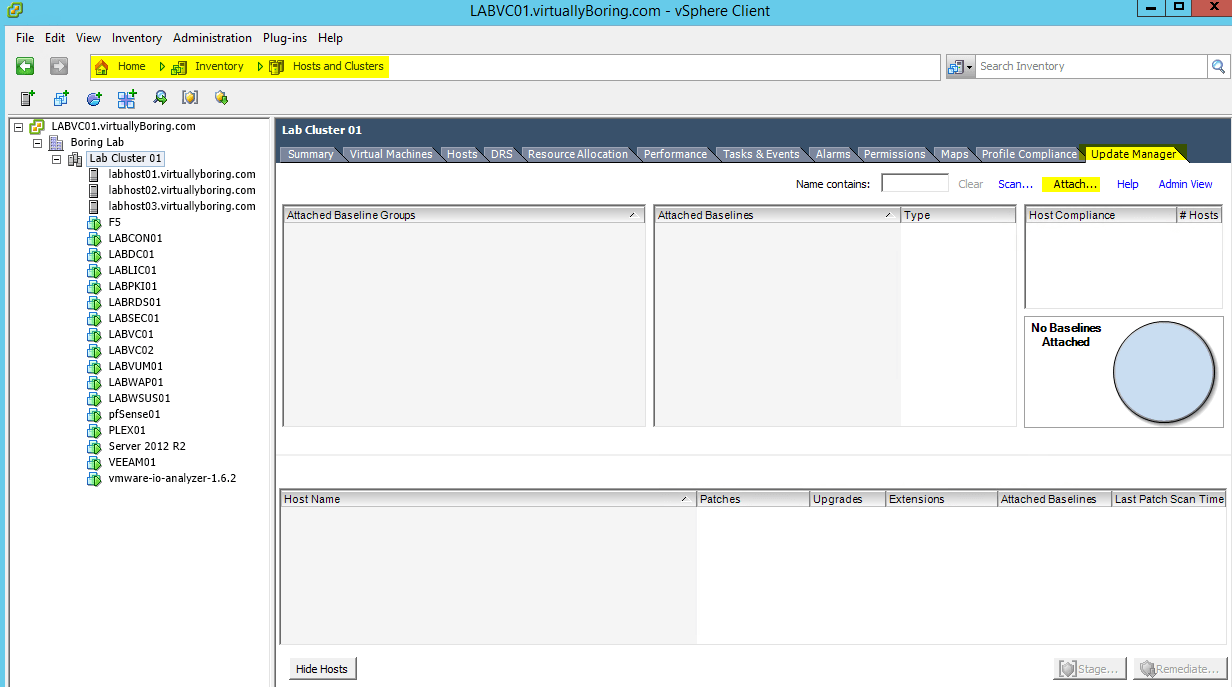Click the Boring Lab datacenter icon

click(56, 143)
